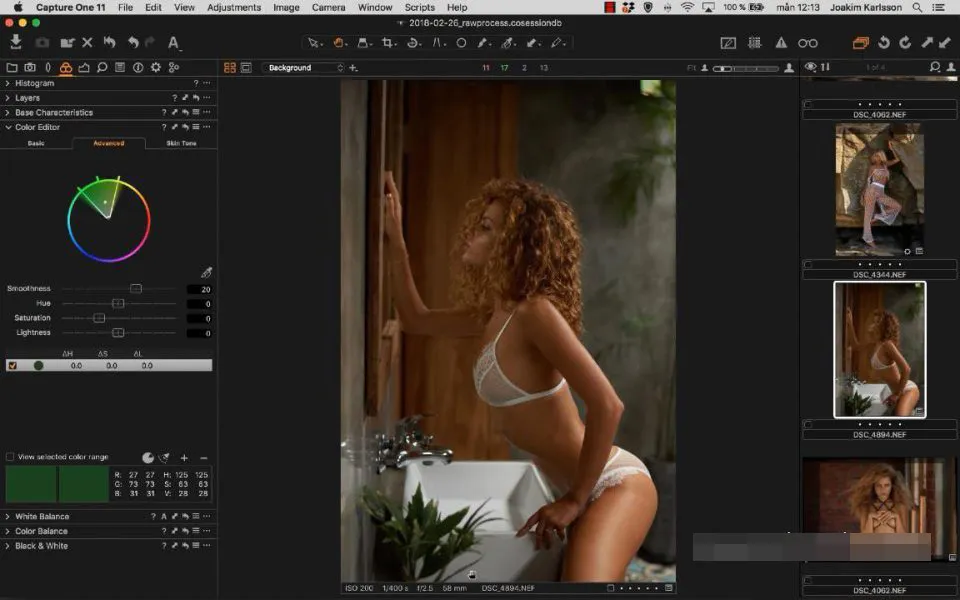Viewport: 960px width, 600px height.
Task: Enable View selected color range checkbox
Action: pos(10,457)
